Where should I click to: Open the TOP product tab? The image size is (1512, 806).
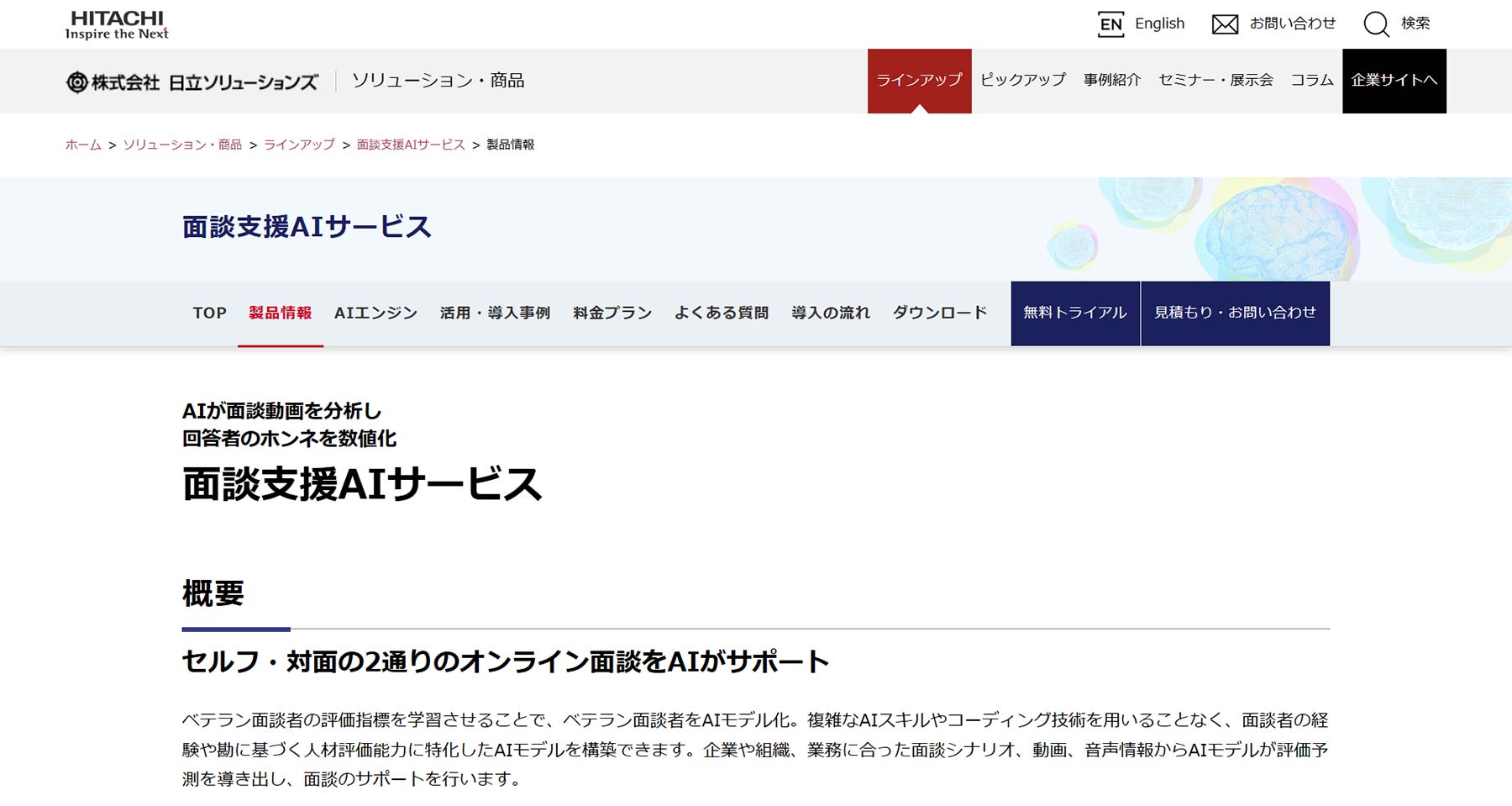coord(210,313)
